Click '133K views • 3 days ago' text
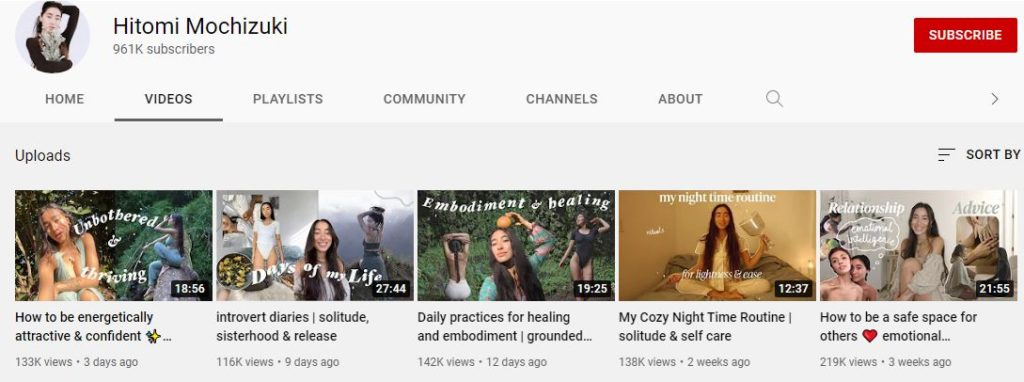The image size is (1024, 382). click(x=76, y=362)
